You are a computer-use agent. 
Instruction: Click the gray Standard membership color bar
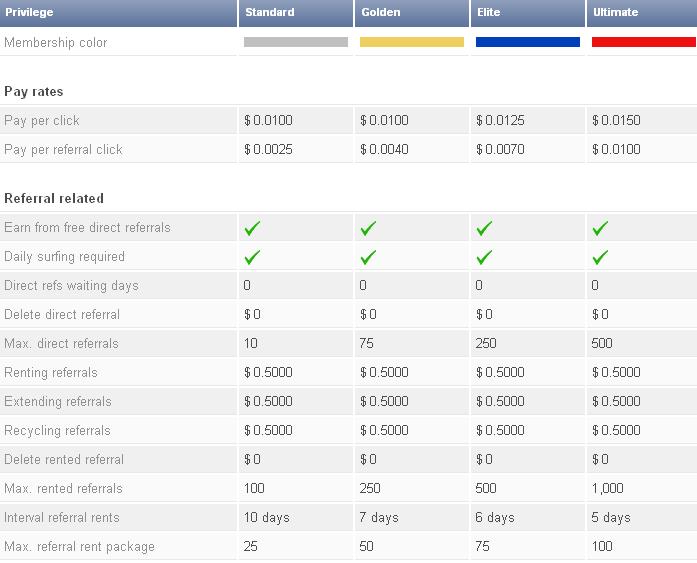pos(296,42)
